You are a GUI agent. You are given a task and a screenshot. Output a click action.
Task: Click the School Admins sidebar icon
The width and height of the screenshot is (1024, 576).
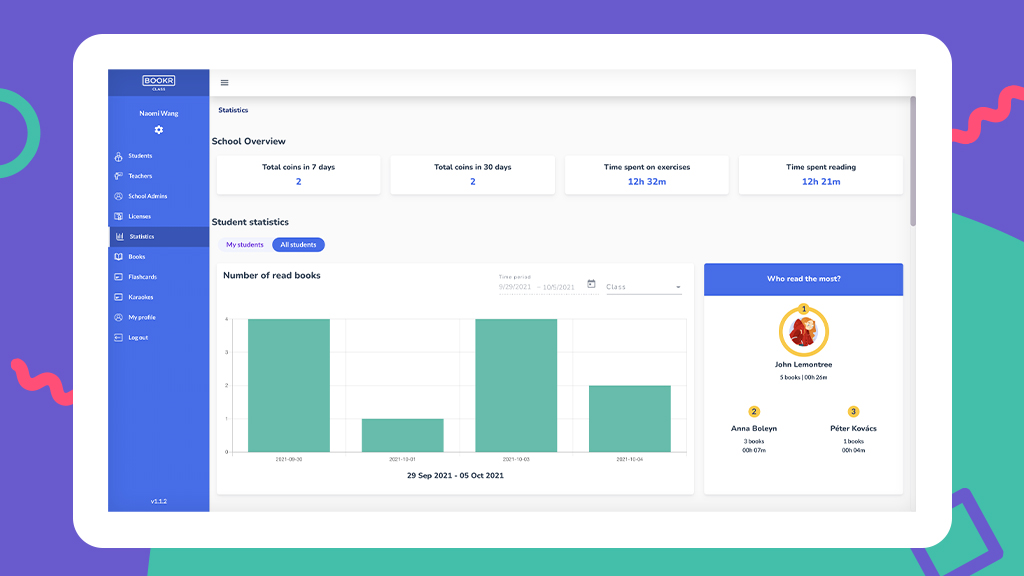coord(118,197)
